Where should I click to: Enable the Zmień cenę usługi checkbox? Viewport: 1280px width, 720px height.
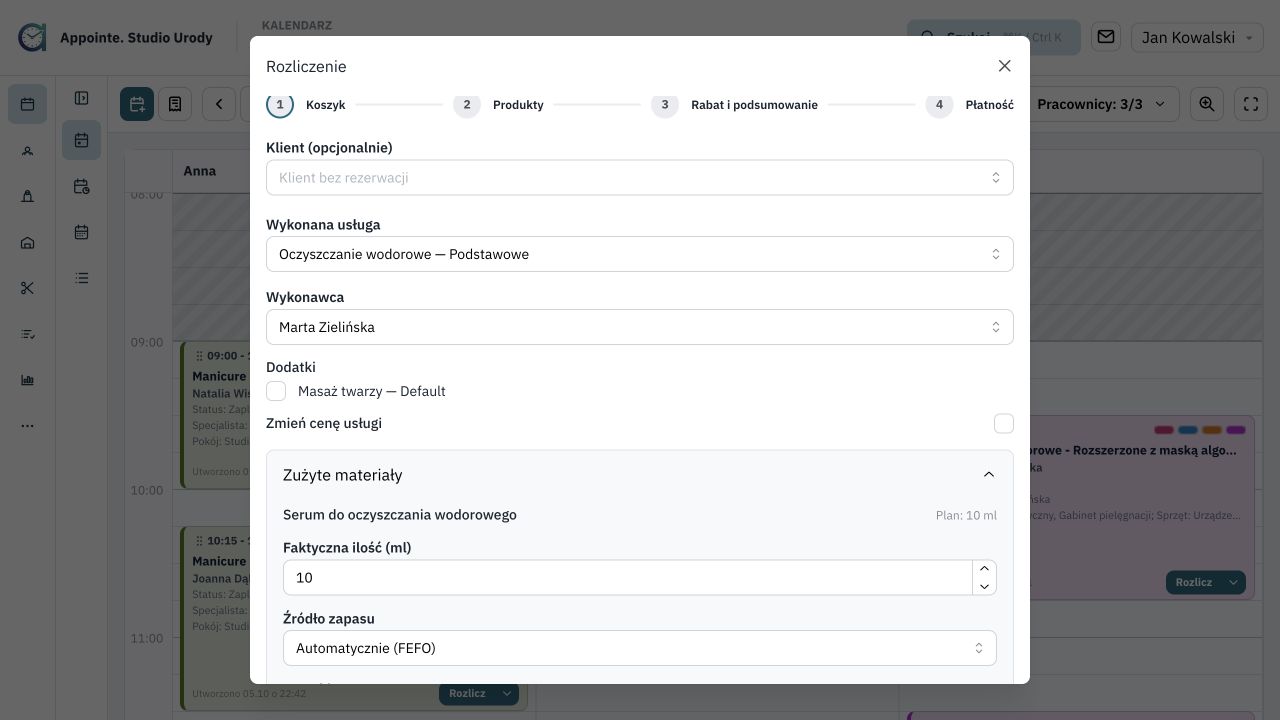pos(1004,423)
